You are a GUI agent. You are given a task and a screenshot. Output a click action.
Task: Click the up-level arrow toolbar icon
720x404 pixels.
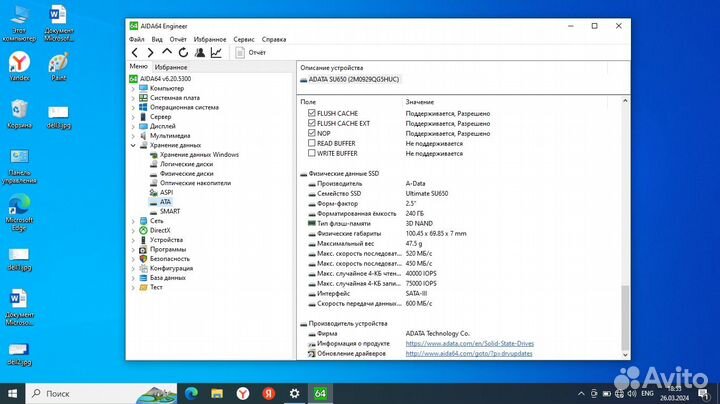[167, 52]
